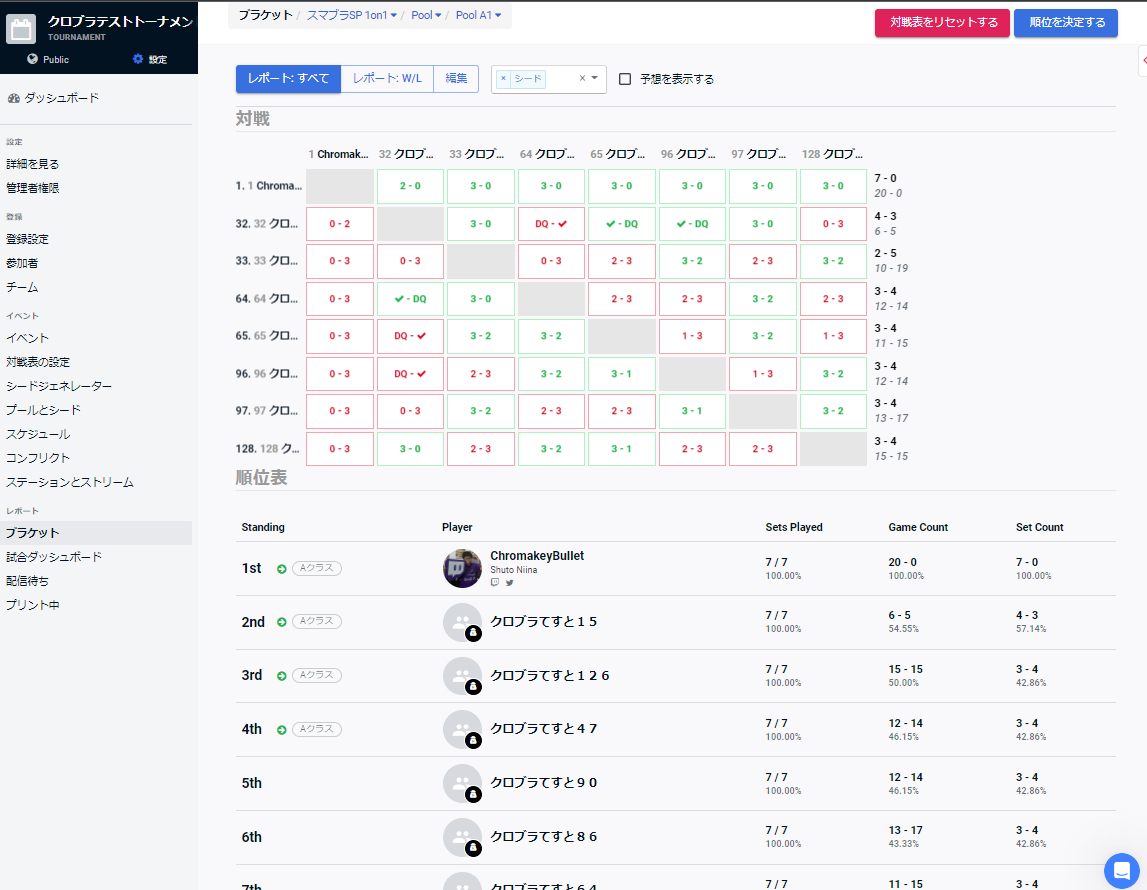Open ステーションとストリーム in the sidebar
The width and height of the screenshot is (1147, 890).
click(x=69, y=482)
